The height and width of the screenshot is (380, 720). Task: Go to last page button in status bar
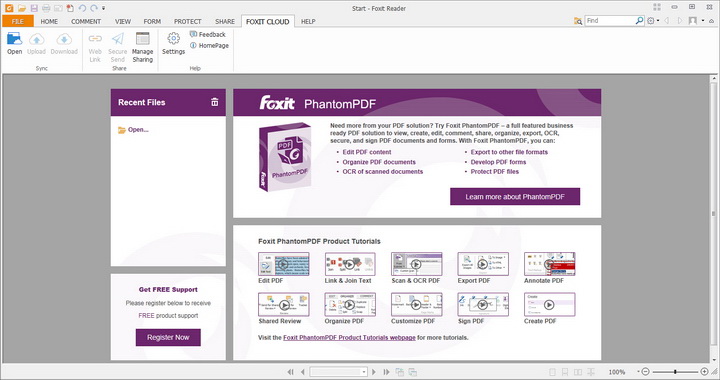coord(386,372)
